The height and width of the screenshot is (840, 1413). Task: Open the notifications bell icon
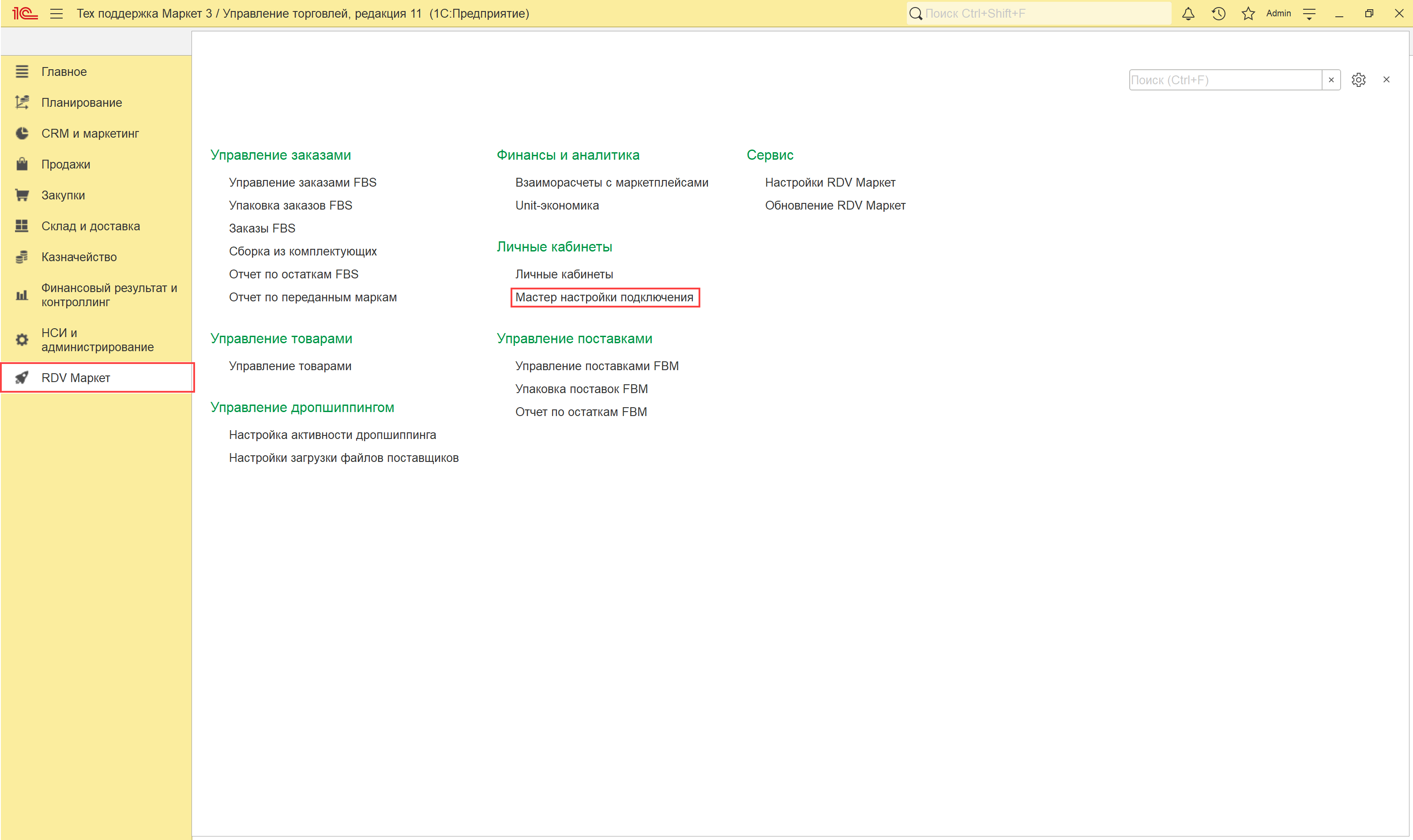(1188, 14)
